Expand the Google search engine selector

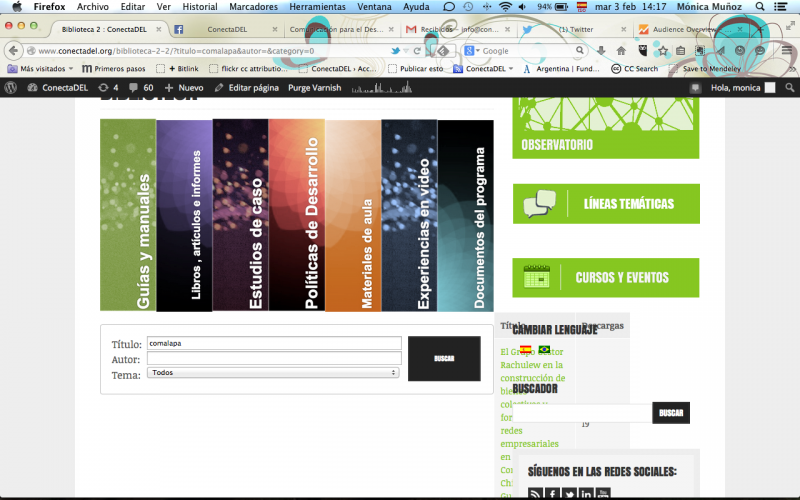point(472,51)
